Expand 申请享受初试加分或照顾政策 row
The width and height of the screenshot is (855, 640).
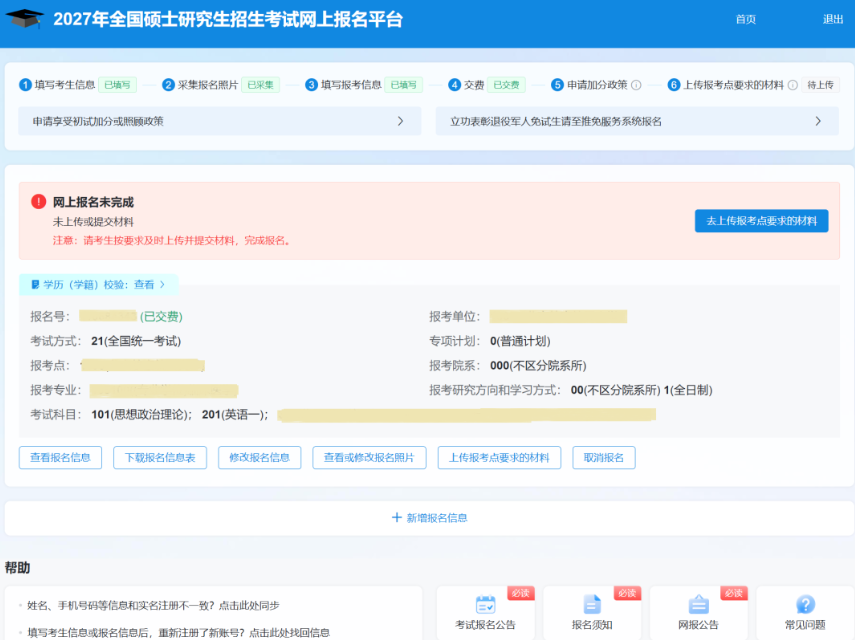(x=220, y=121)
